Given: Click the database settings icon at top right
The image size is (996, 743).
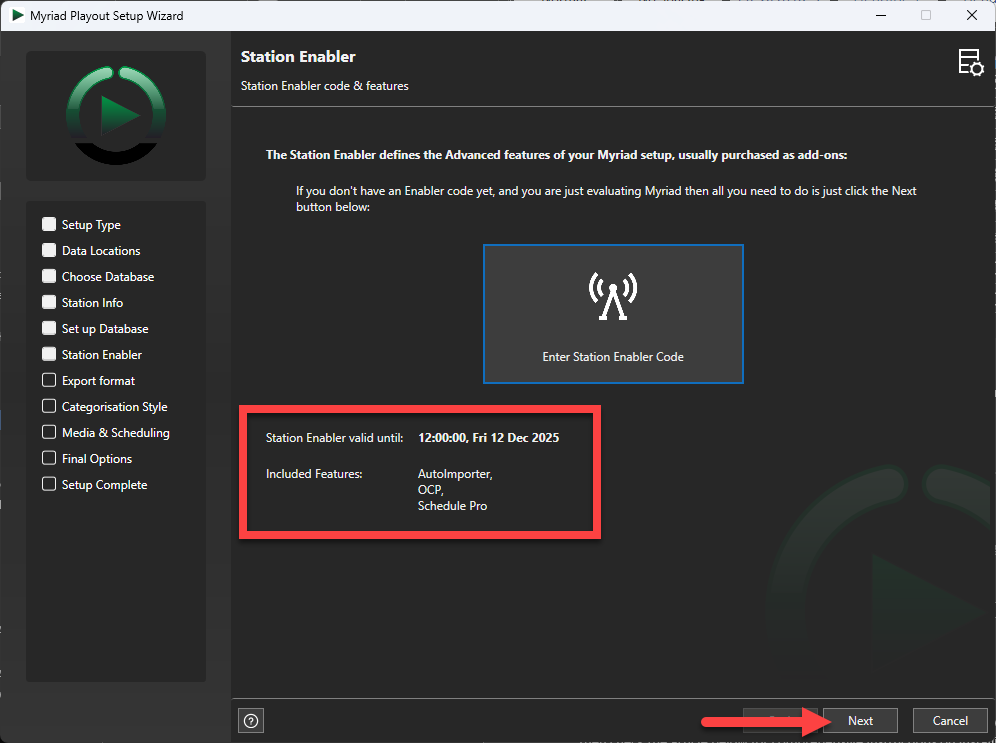Looking at the screenshot, I should (971, 62).
